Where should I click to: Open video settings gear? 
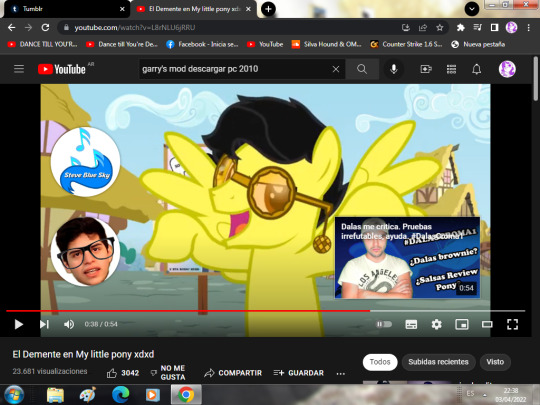click(436, 324)
